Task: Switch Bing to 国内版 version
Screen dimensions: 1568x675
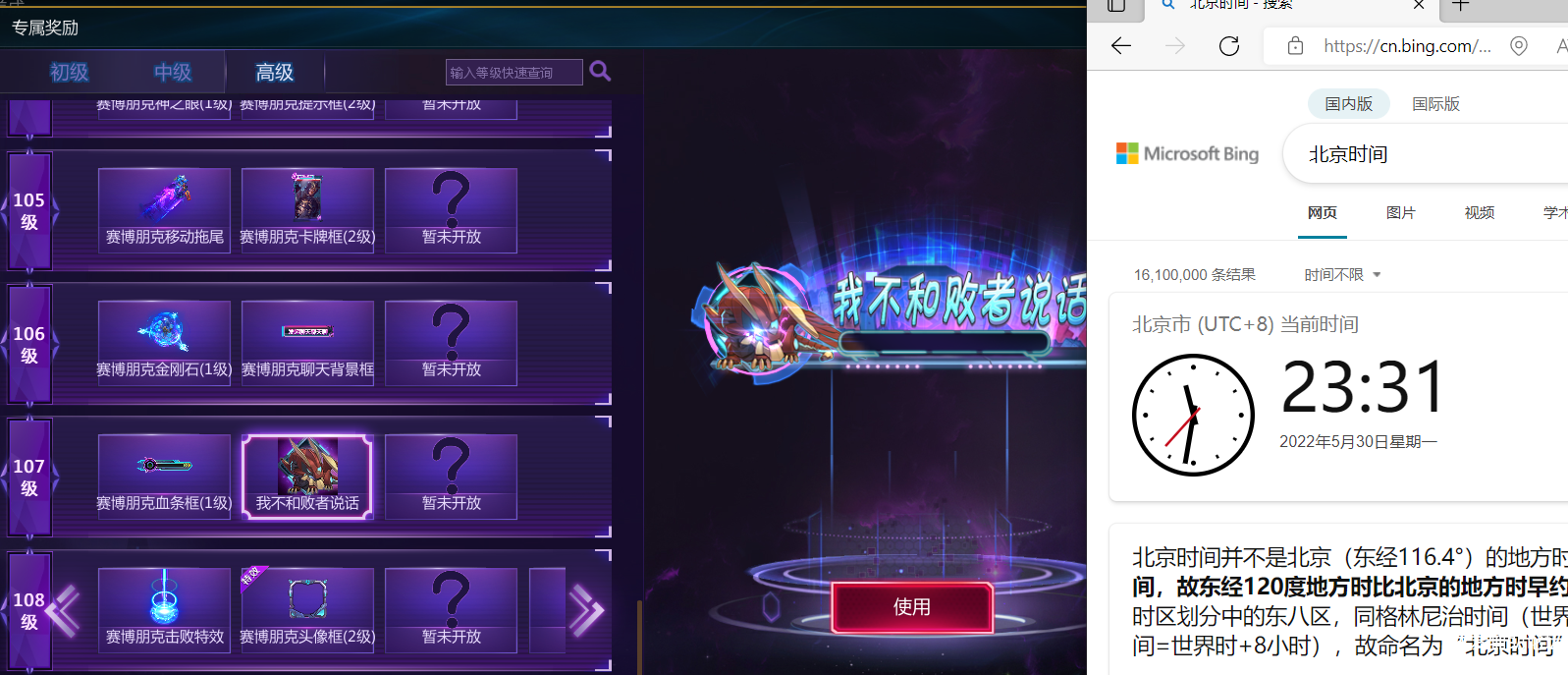Action: 1348,103
